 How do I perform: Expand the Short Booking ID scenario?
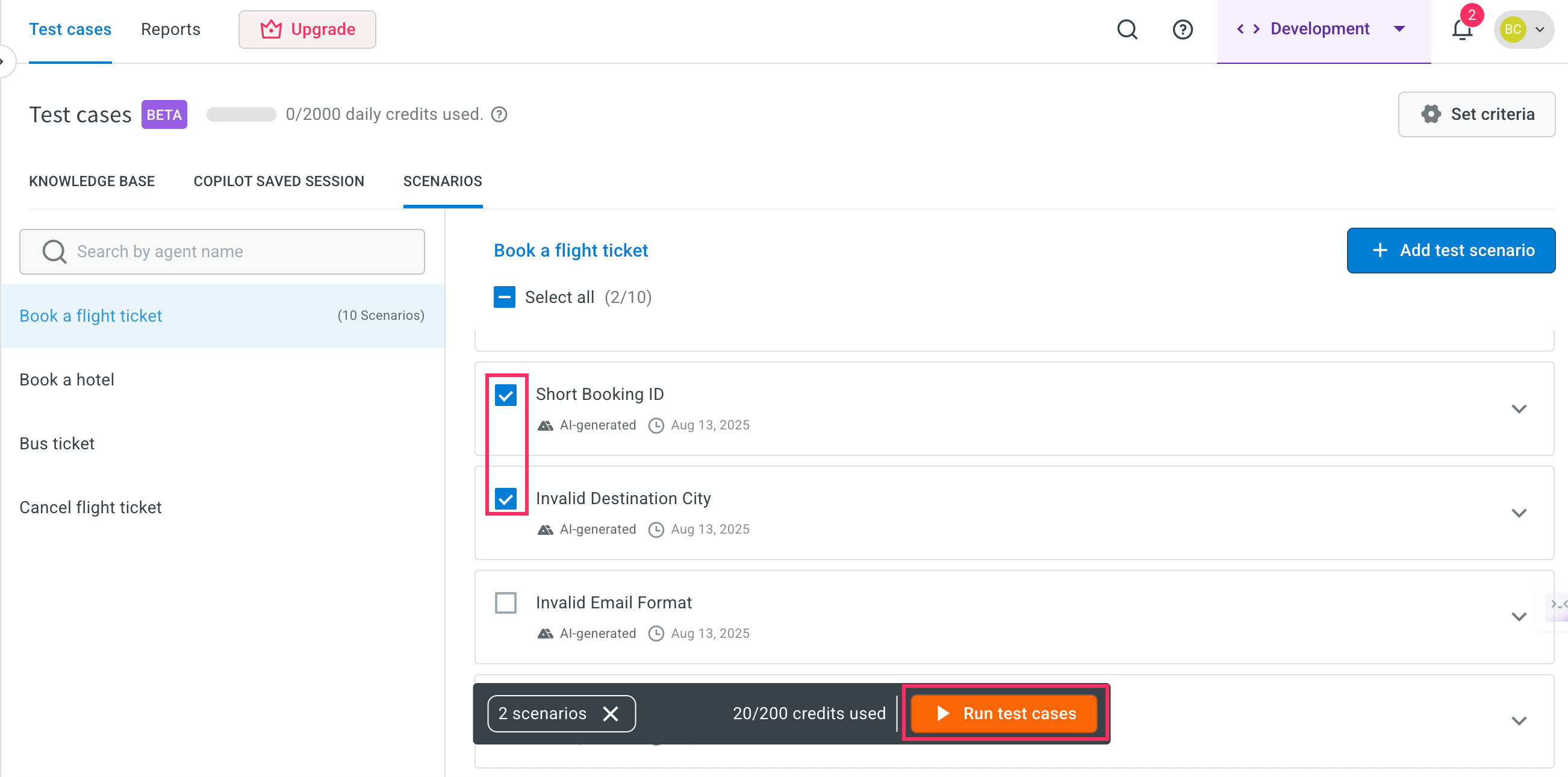1519,408
